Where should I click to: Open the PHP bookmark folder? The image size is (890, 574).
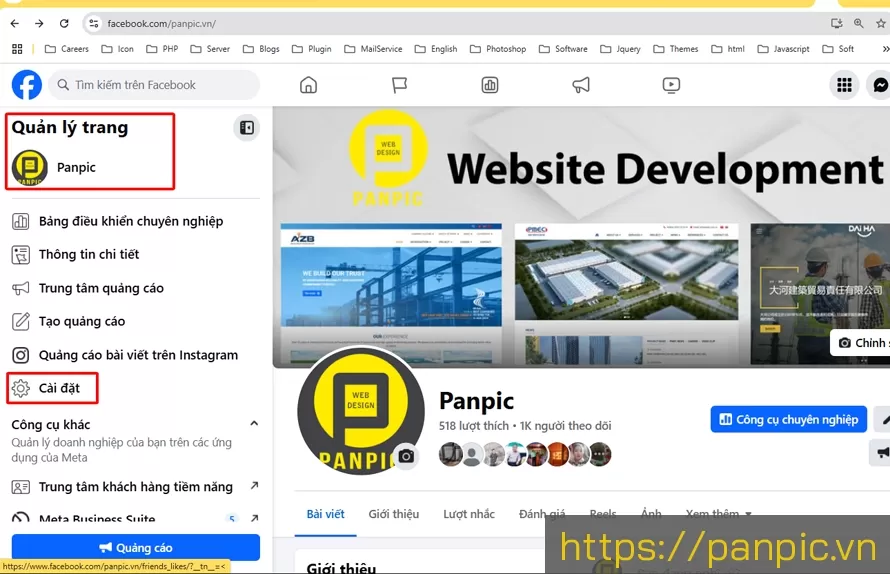(162, 49)
